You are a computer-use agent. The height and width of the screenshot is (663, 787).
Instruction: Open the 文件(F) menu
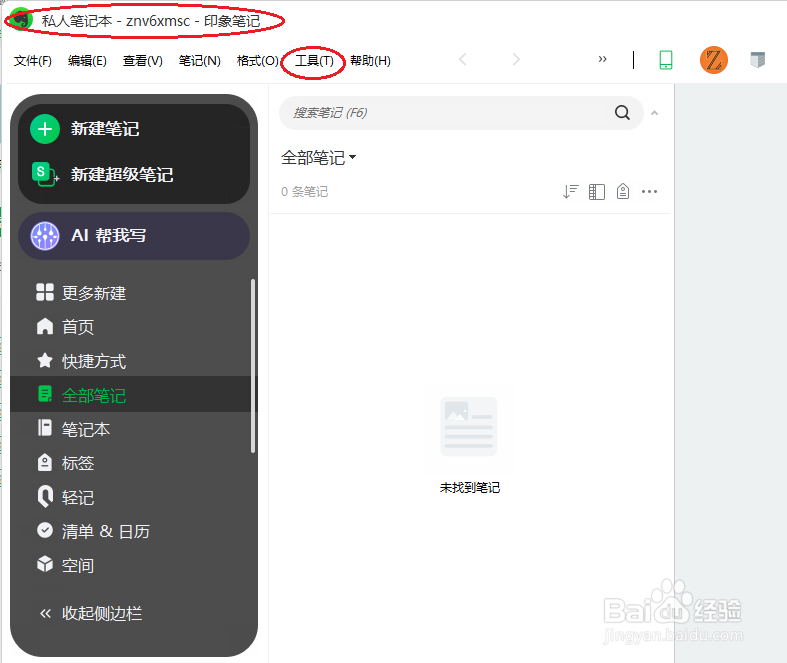click(33, 61)
